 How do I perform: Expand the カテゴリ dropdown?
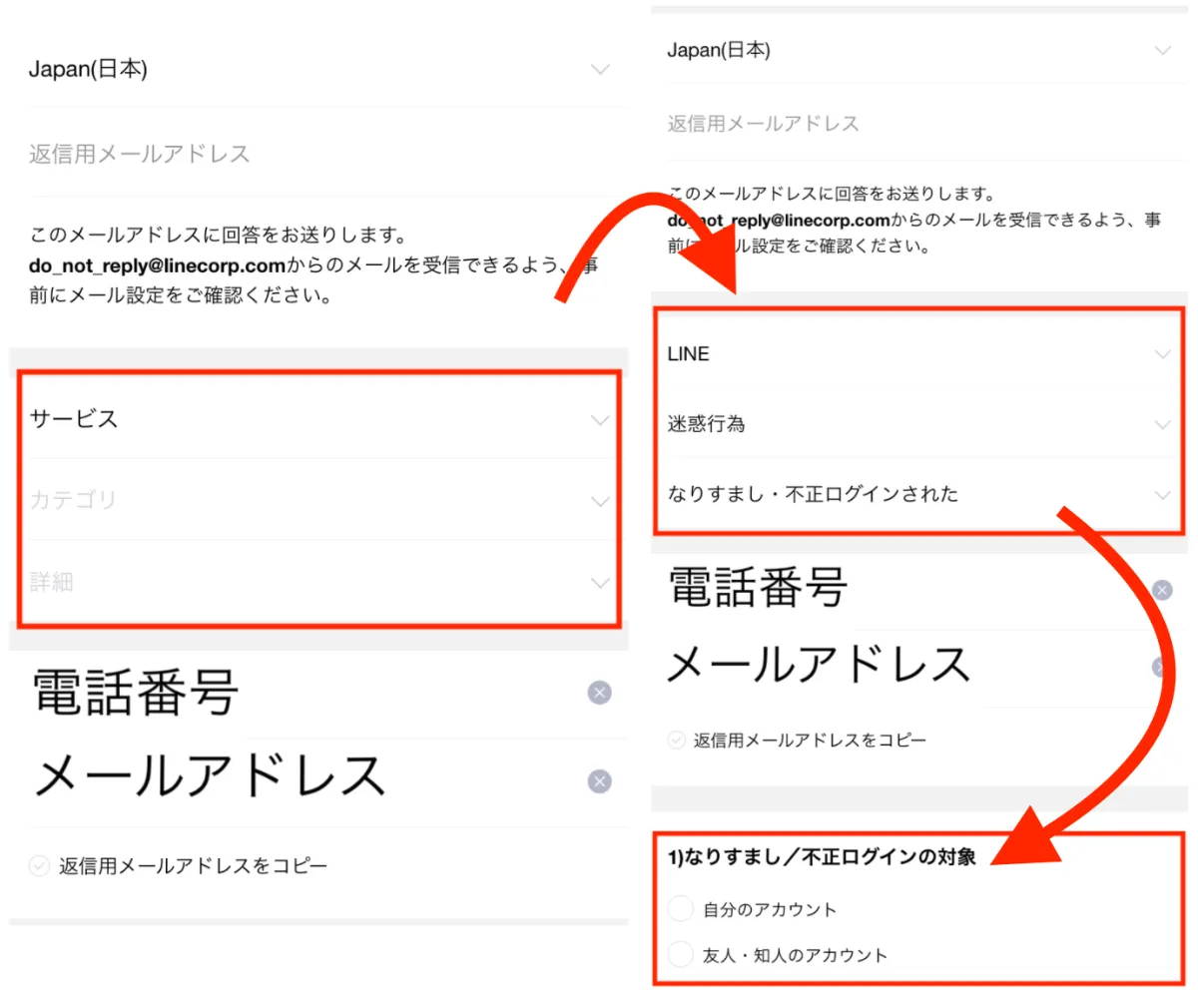[319, 500]
